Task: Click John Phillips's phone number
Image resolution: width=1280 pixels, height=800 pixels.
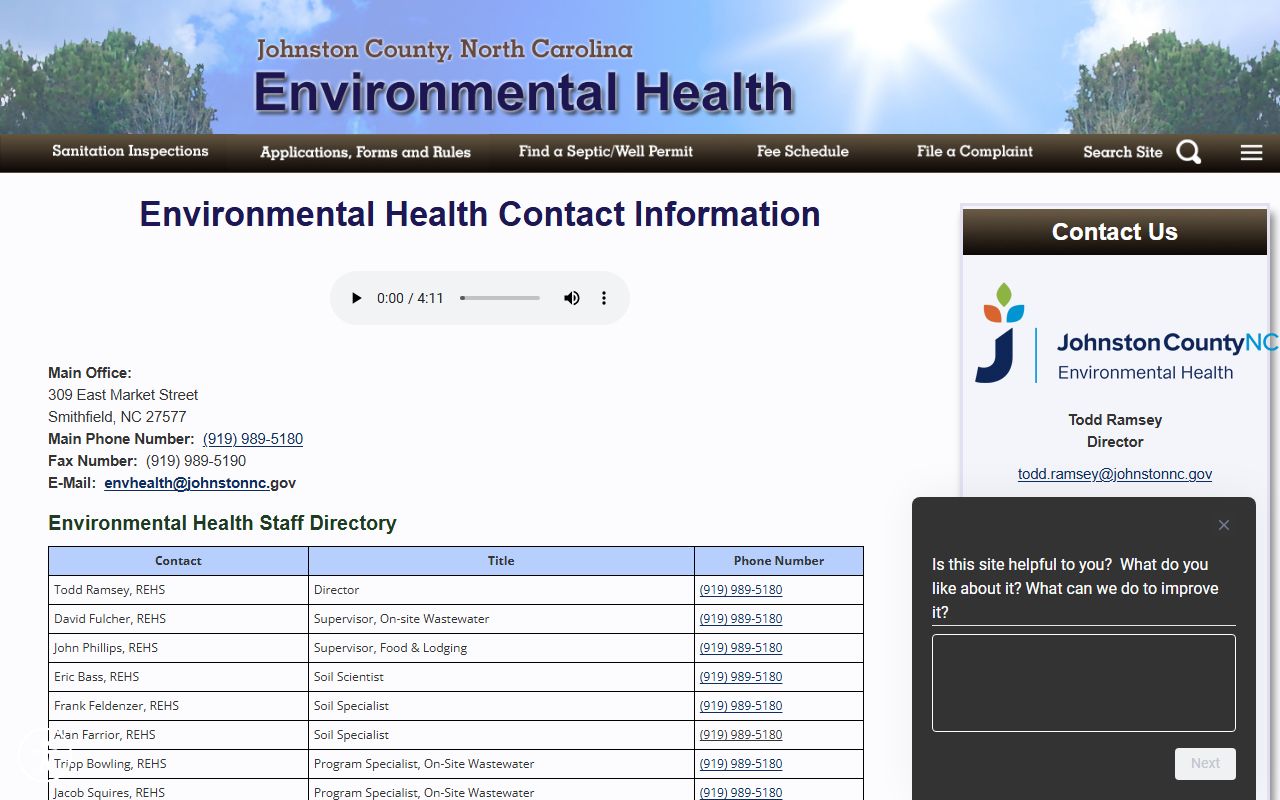Action: pyautogui.click(x=741, y=648)
